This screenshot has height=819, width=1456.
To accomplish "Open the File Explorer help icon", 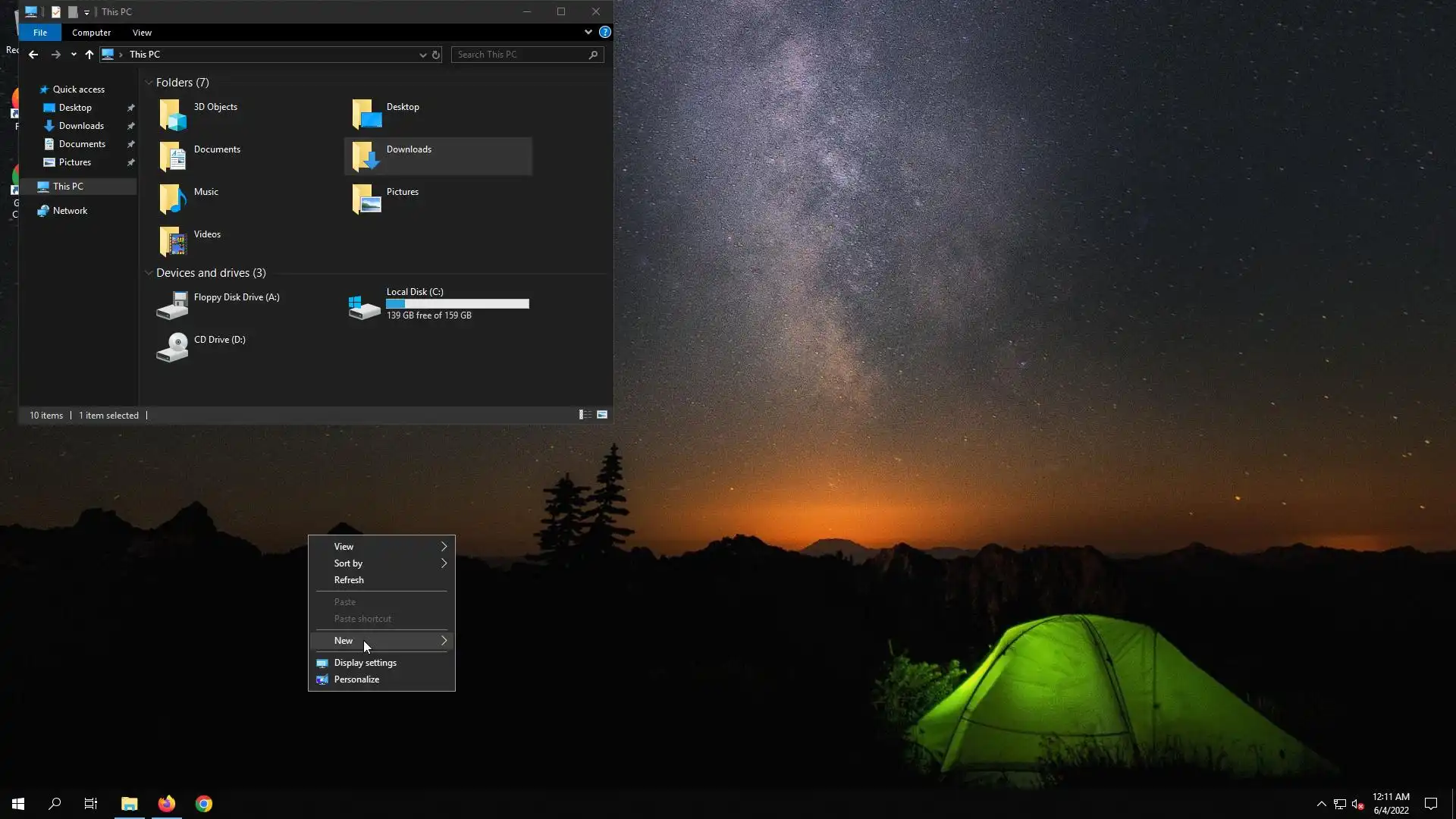I will (x=604, y=33).
